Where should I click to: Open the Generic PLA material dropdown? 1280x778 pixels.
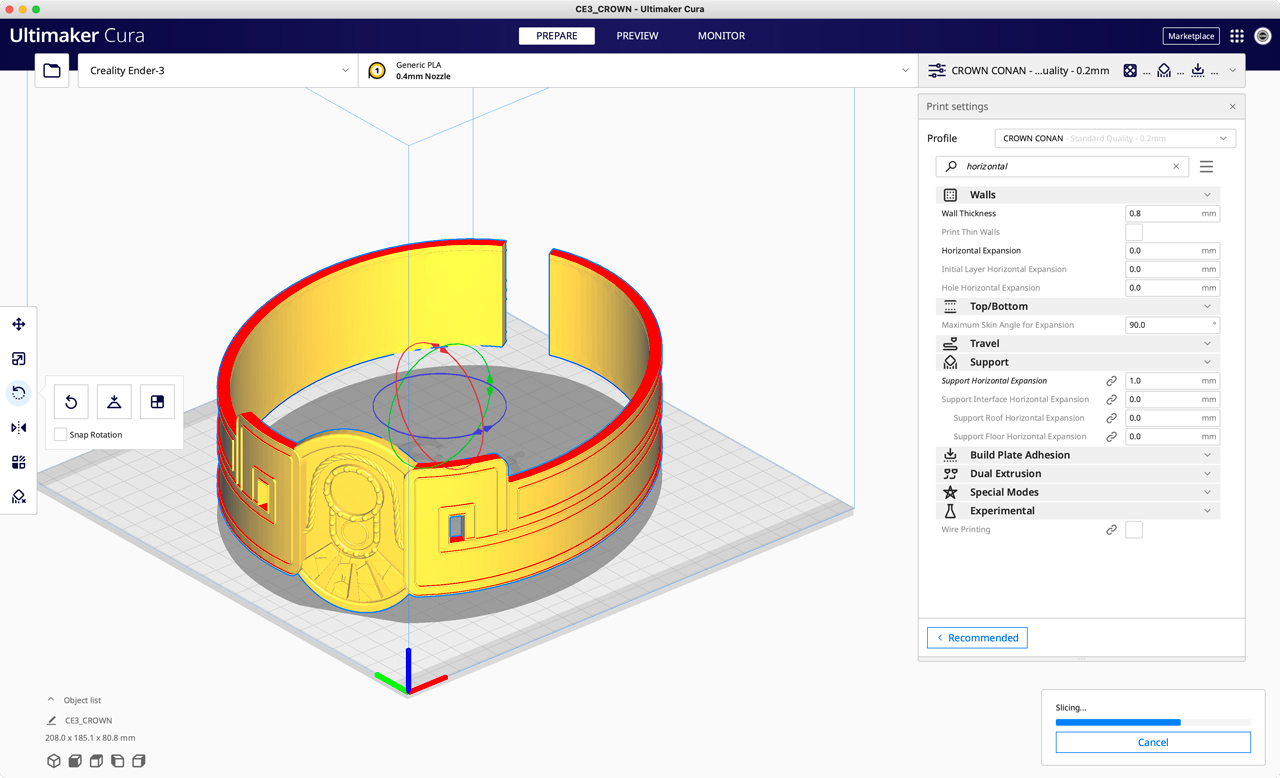click(x=638, y=71)
